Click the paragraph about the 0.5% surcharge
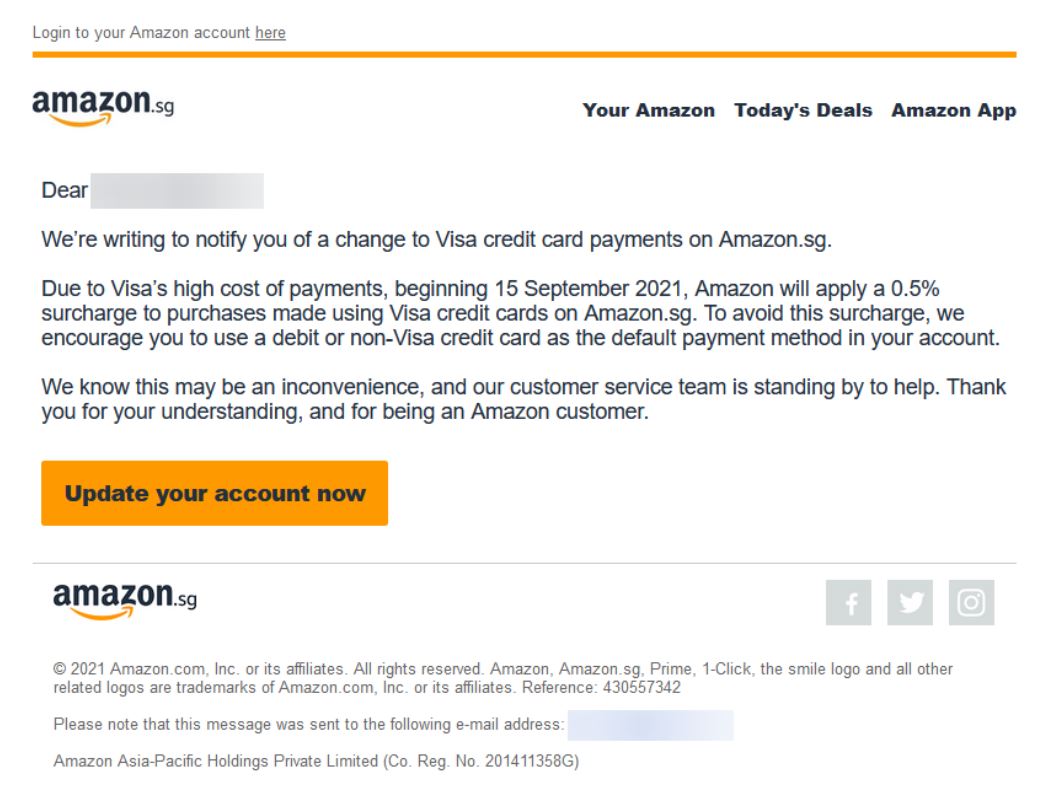Image resolution: width=1063 pixels, height=810 pixels. [520, 313]
